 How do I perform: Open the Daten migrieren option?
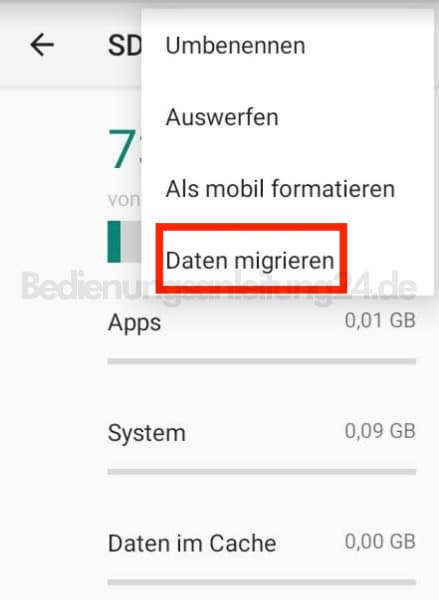[x=250, y=261]
